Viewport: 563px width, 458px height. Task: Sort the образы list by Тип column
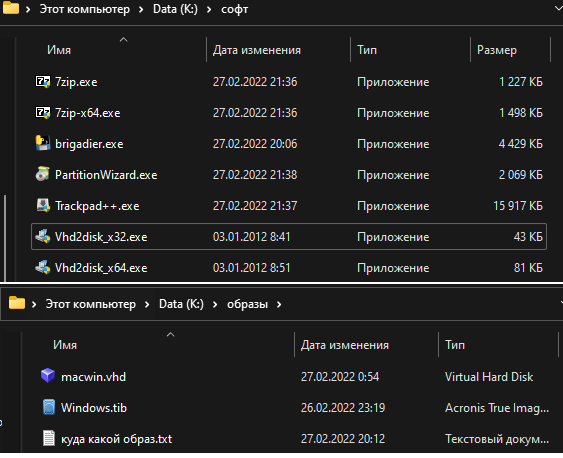tap(455, 345)
